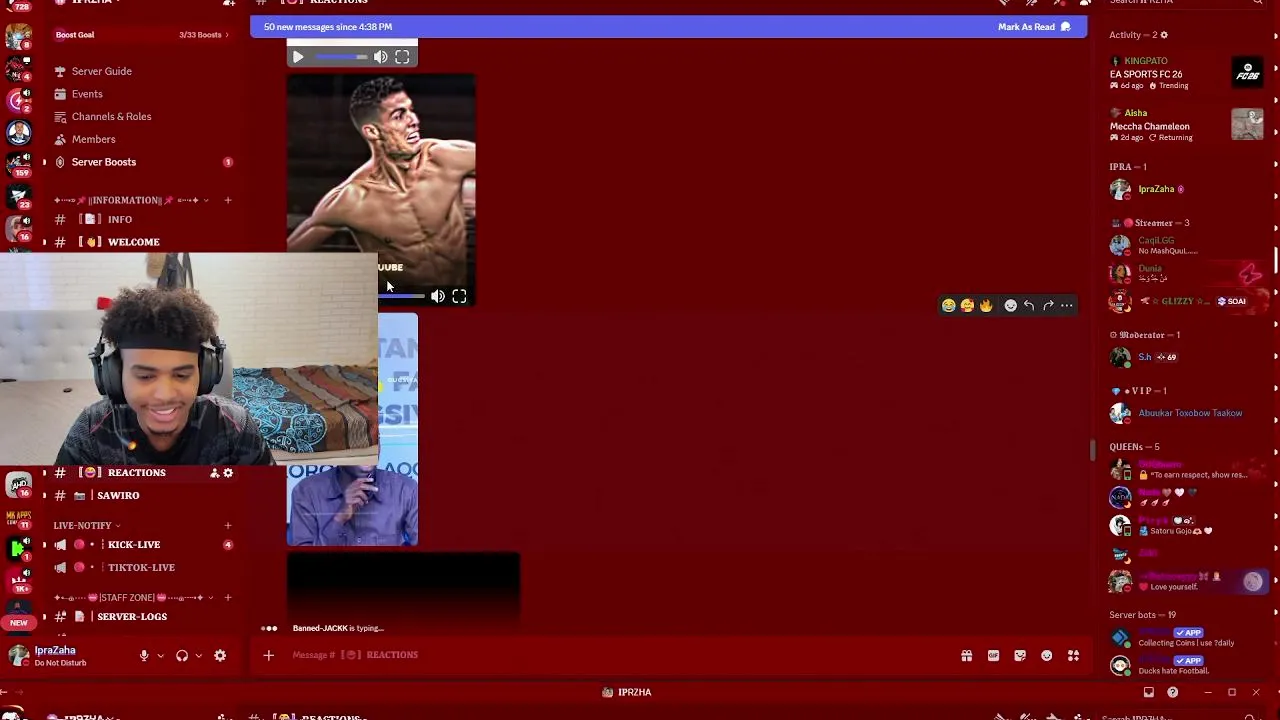Jump to the 50 new messages
Viewport: 1280px width, 720px height.
tap(328, 27)
